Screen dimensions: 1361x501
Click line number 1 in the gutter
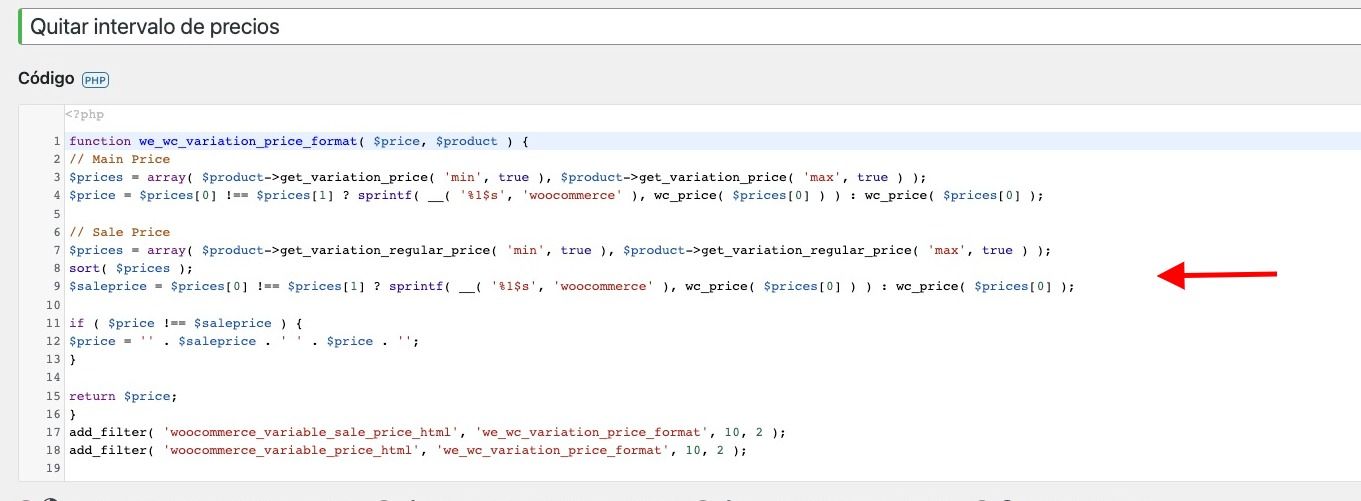pos(58,141)
